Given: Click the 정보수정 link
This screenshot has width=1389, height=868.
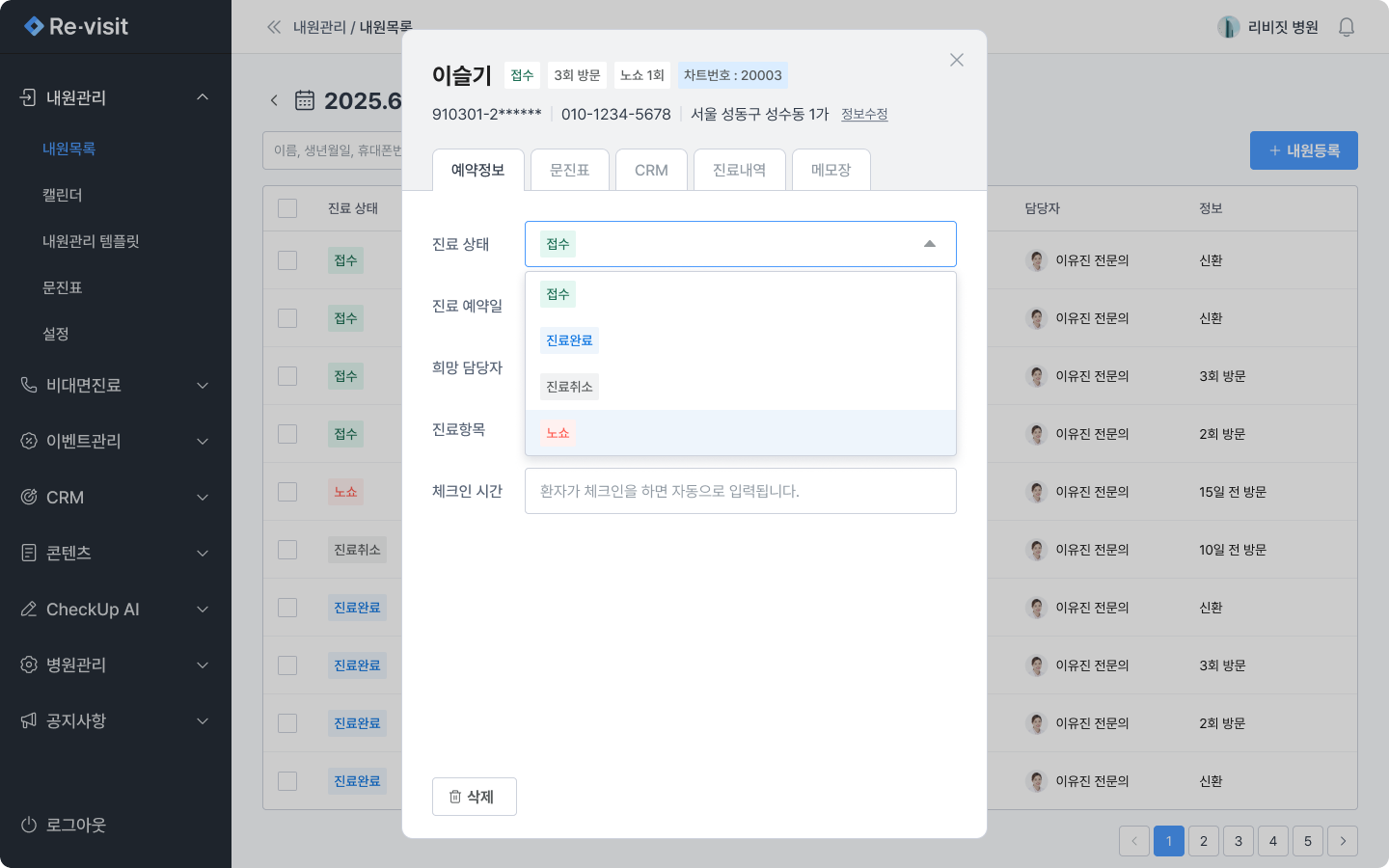Looking at the screenshot, I should point(864,114).
